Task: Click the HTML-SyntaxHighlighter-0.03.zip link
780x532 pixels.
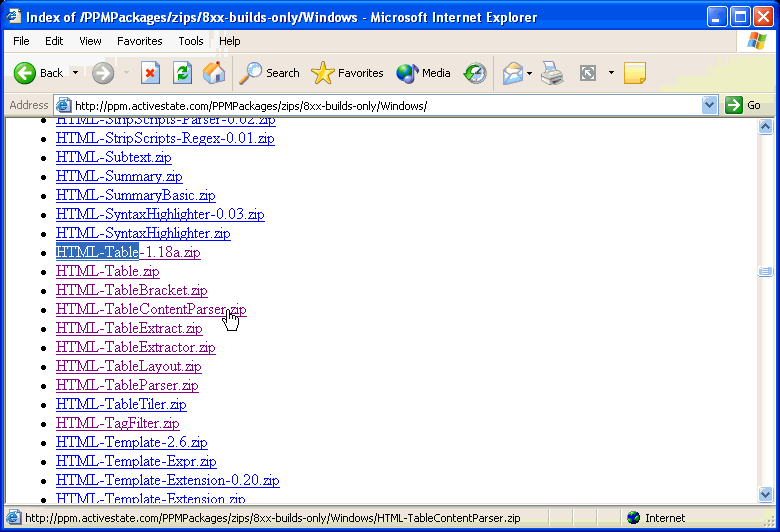Action: tap(159, 214)
